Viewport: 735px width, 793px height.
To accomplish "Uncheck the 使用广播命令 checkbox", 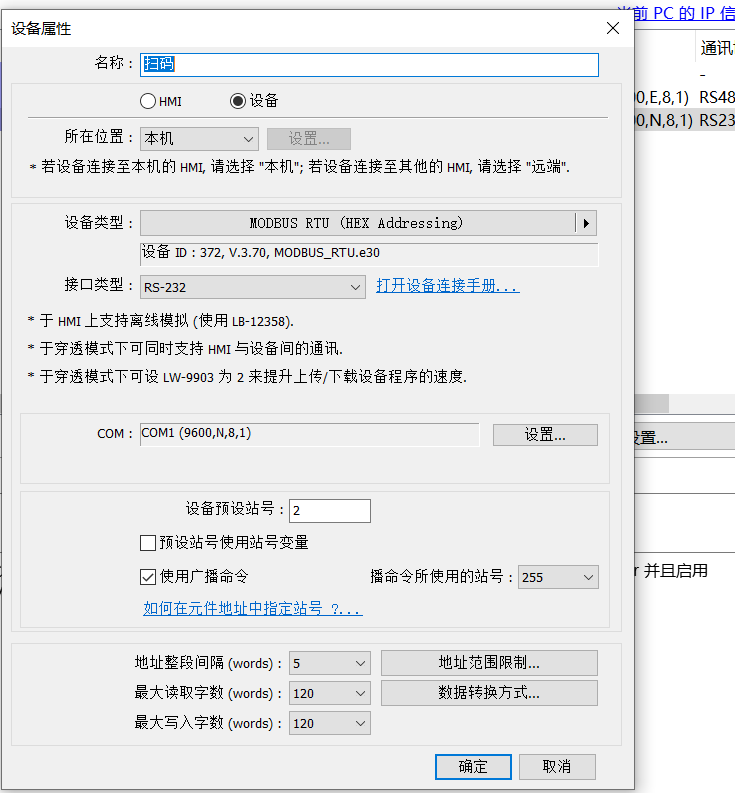I will 148,577.
